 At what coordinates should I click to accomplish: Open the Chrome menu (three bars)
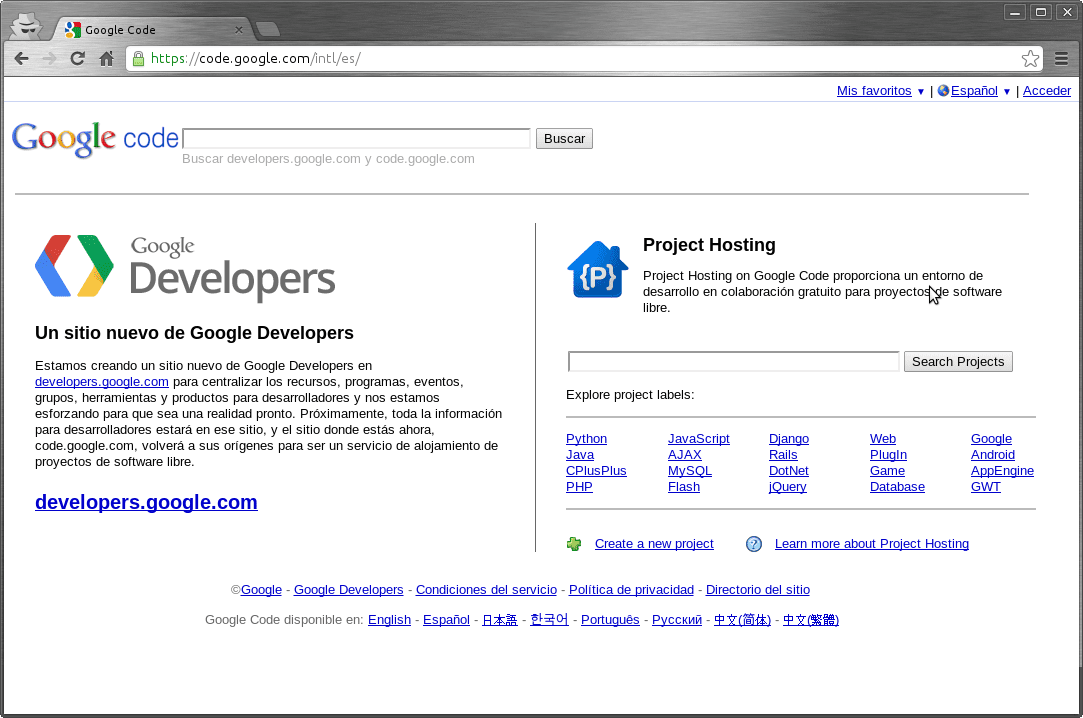pos(1062,59)
